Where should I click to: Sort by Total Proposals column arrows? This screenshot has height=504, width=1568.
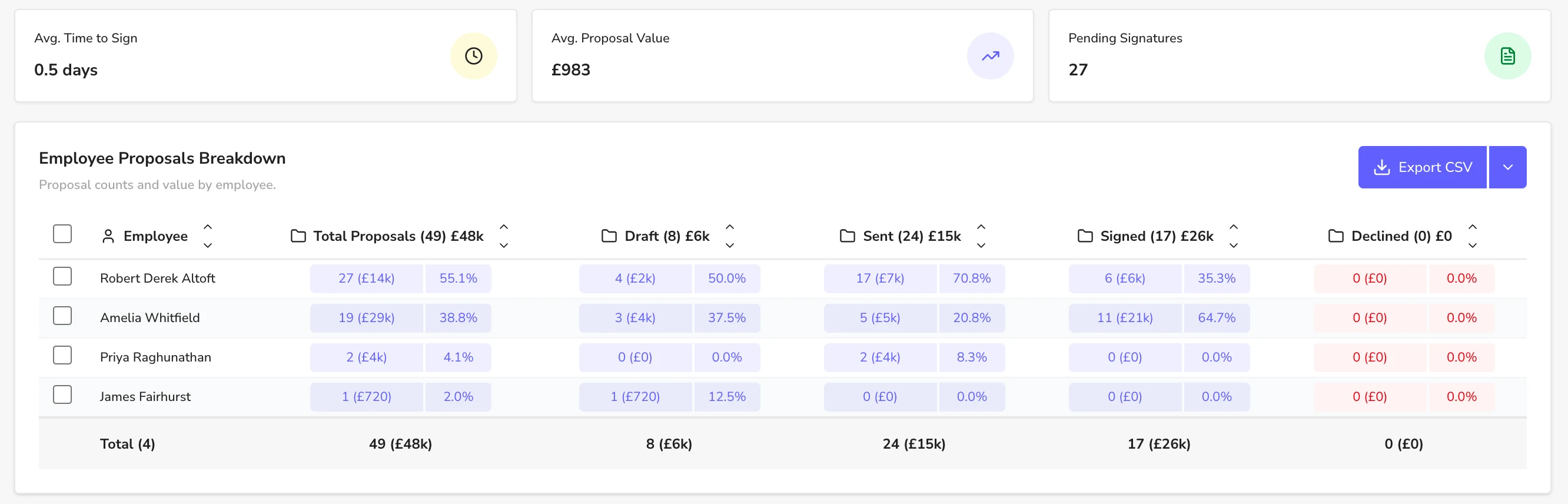503,236
